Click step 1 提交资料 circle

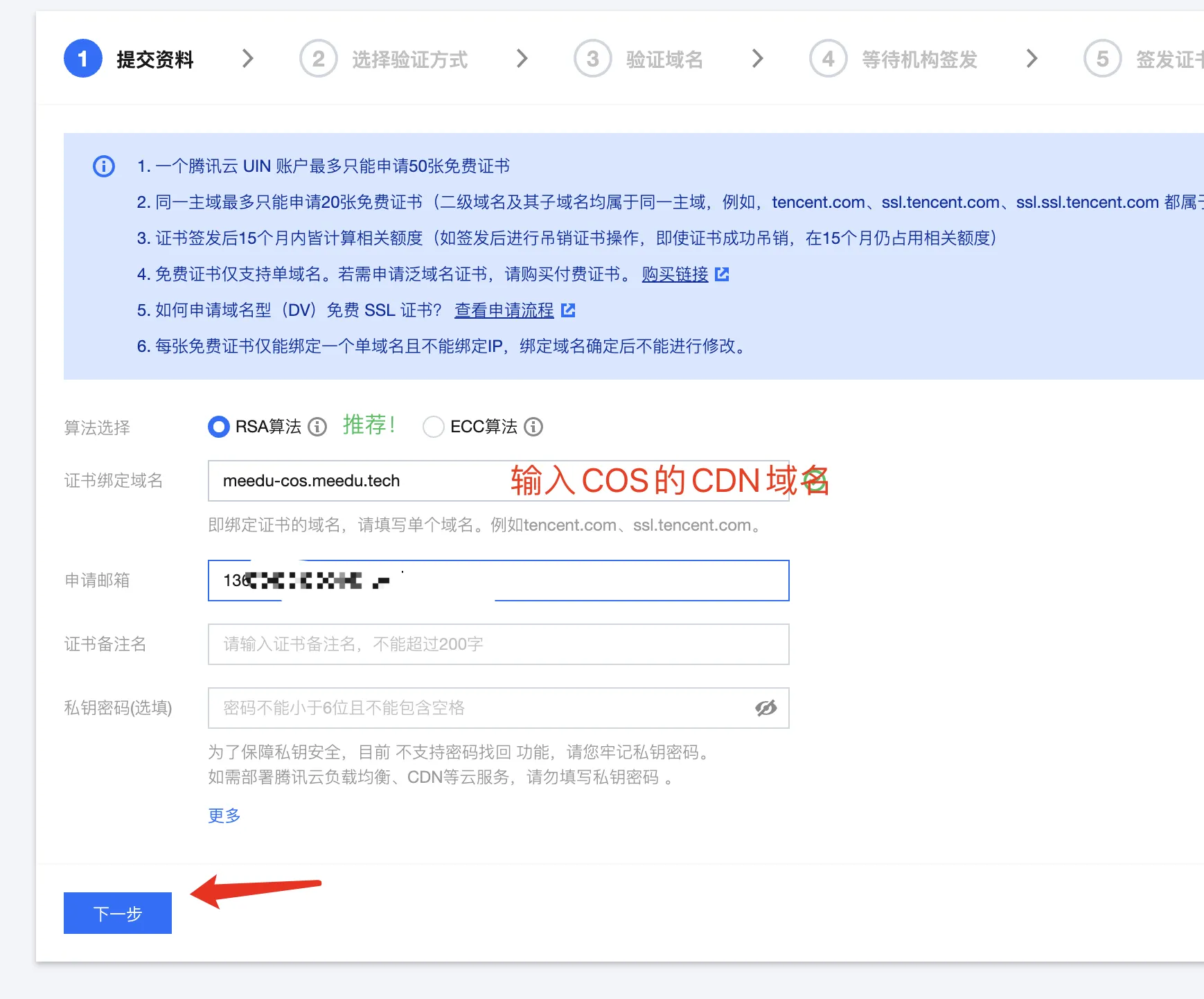click(83, 59)
